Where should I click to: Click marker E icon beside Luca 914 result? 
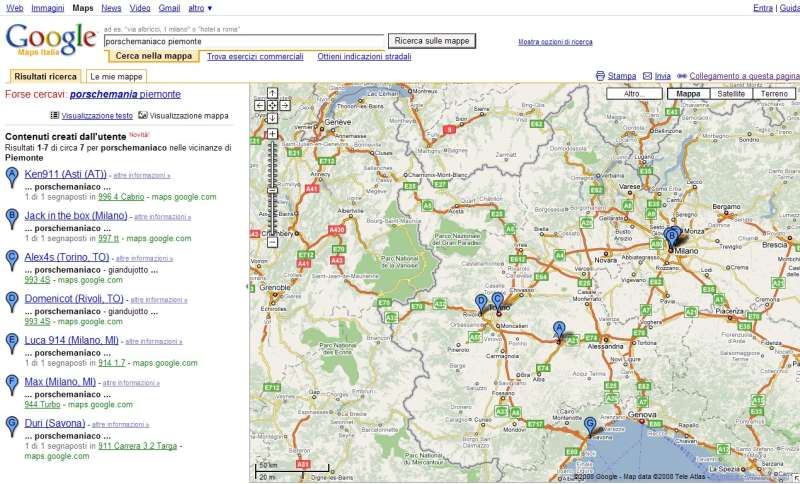tap(12, 343)
